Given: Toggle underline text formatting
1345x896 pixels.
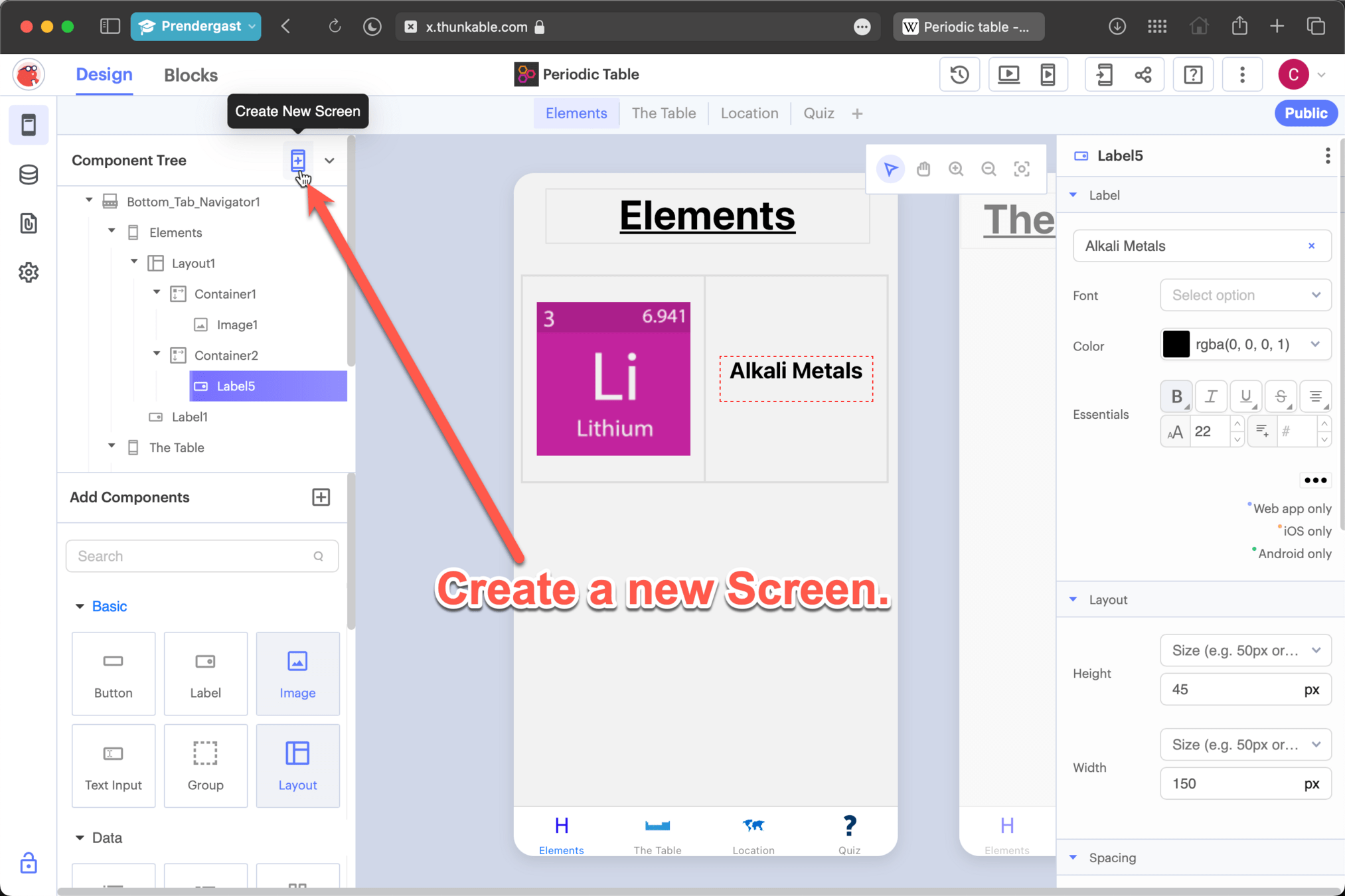Looking at the screenshot, I should pos(1245,396).
